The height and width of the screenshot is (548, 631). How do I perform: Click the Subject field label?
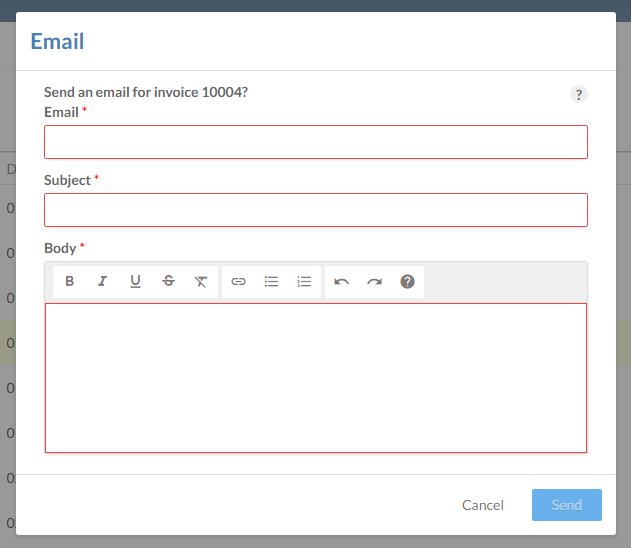67,180
